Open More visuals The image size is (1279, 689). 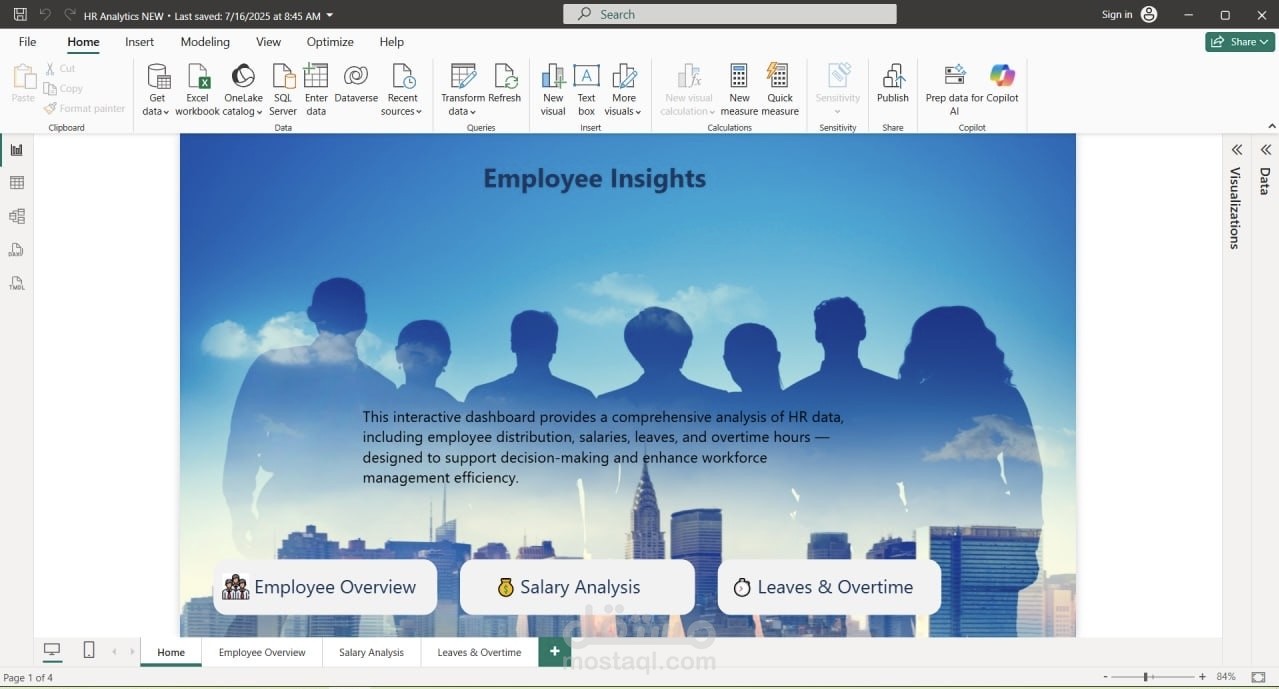click(624, 90)
